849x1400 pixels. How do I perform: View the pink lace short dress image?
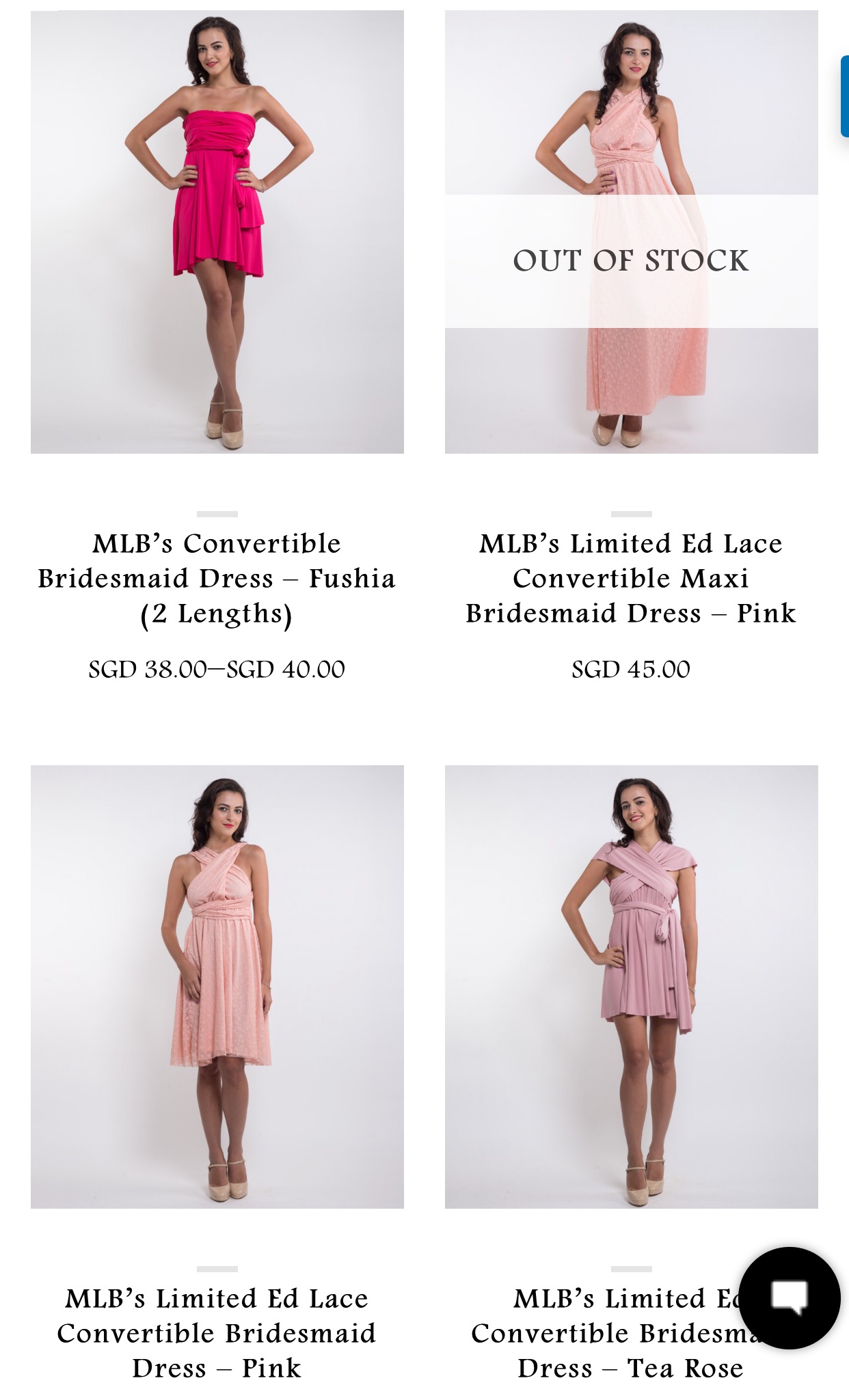pyautogui.click(x=217, y=987)
